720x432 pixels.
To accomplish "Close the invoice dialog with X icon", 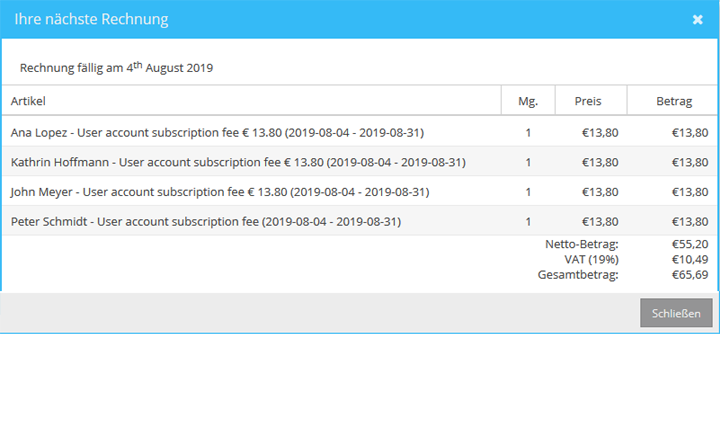I will 697,20.
